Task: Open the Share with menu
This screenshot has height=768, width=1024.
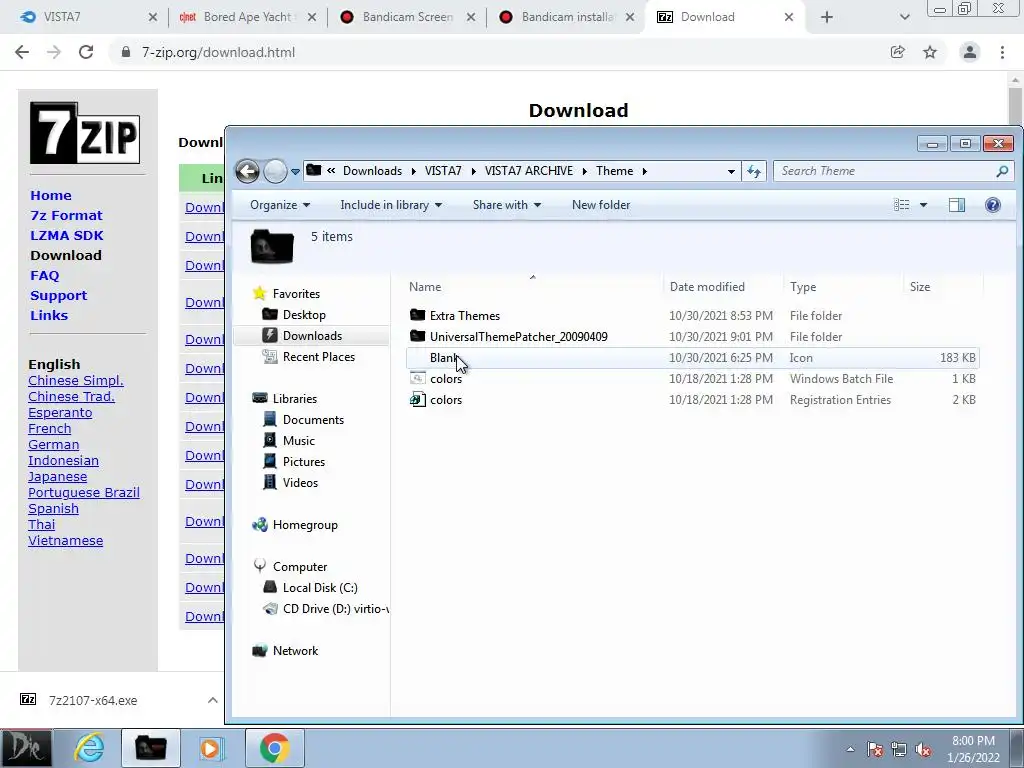Action: click(507, 205)
